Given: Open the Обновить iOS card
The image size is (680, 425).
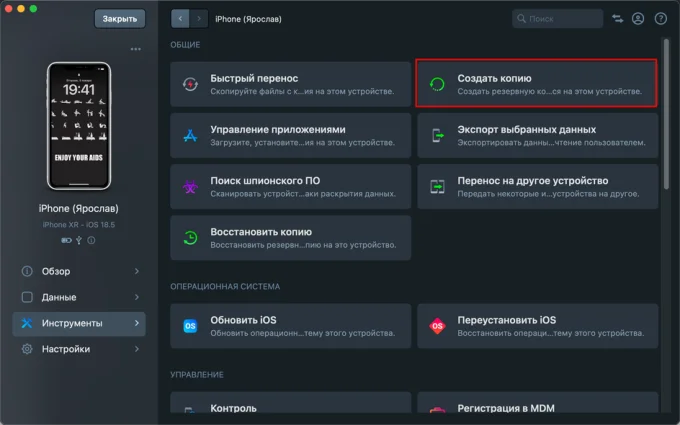Looking at the screenshot, I should point(291,326).
